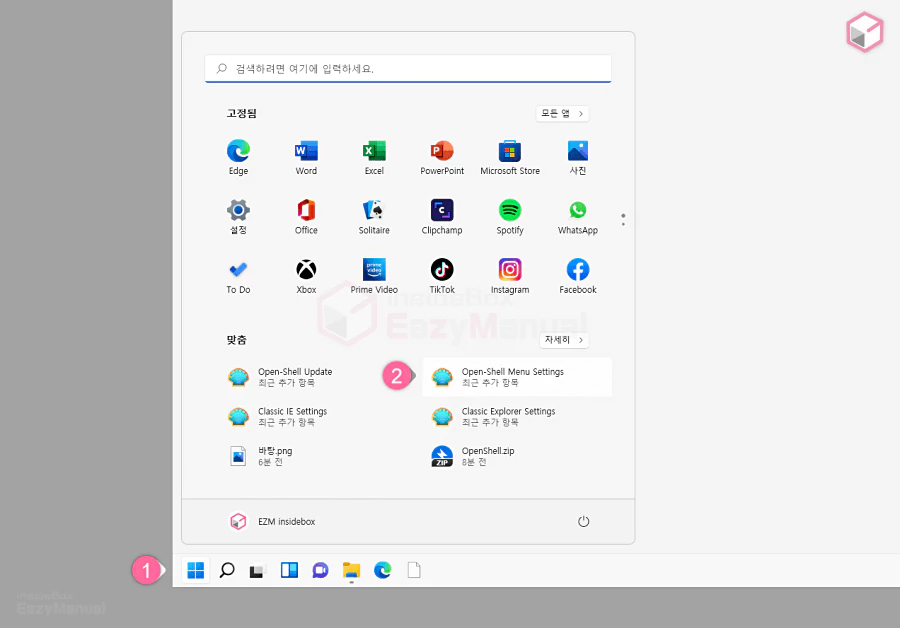Click the Start menu search field
The width and height of the screenshot is (900, 628).
pos(408,69)
